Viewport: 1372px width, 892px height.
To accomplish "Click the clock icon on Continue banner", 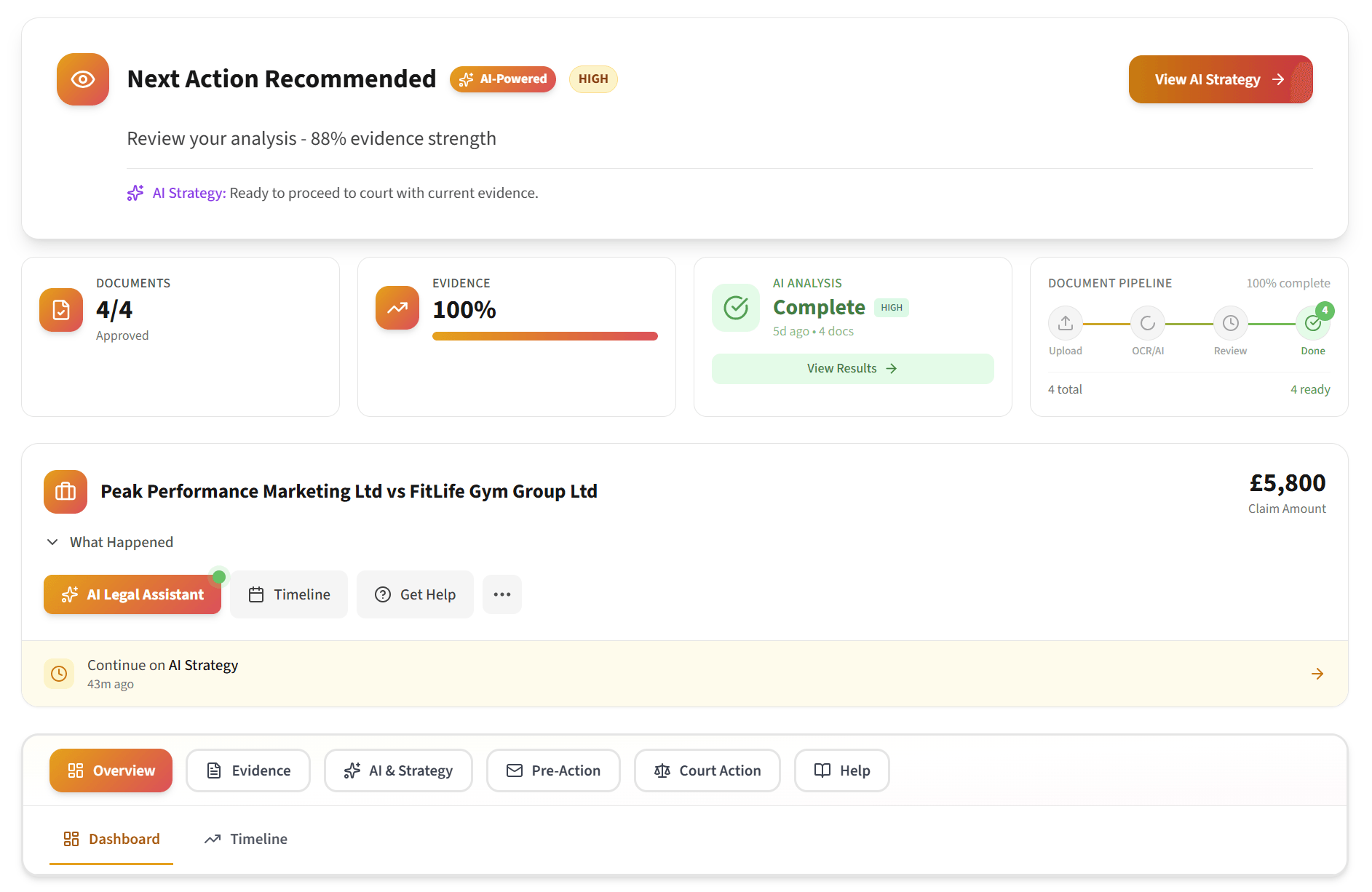I will tap(59, 673).
